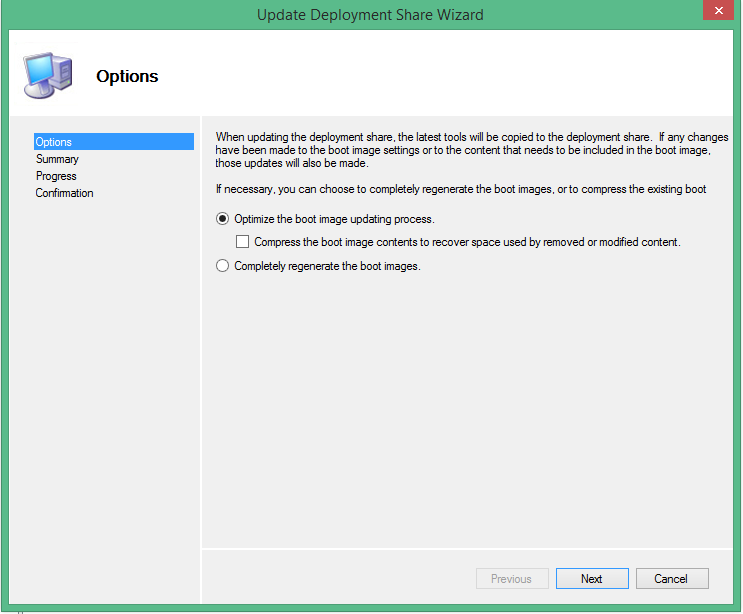Click the sentence starting 'If necessary, you can choose'

pyautogui.click(x=461, y=189)
